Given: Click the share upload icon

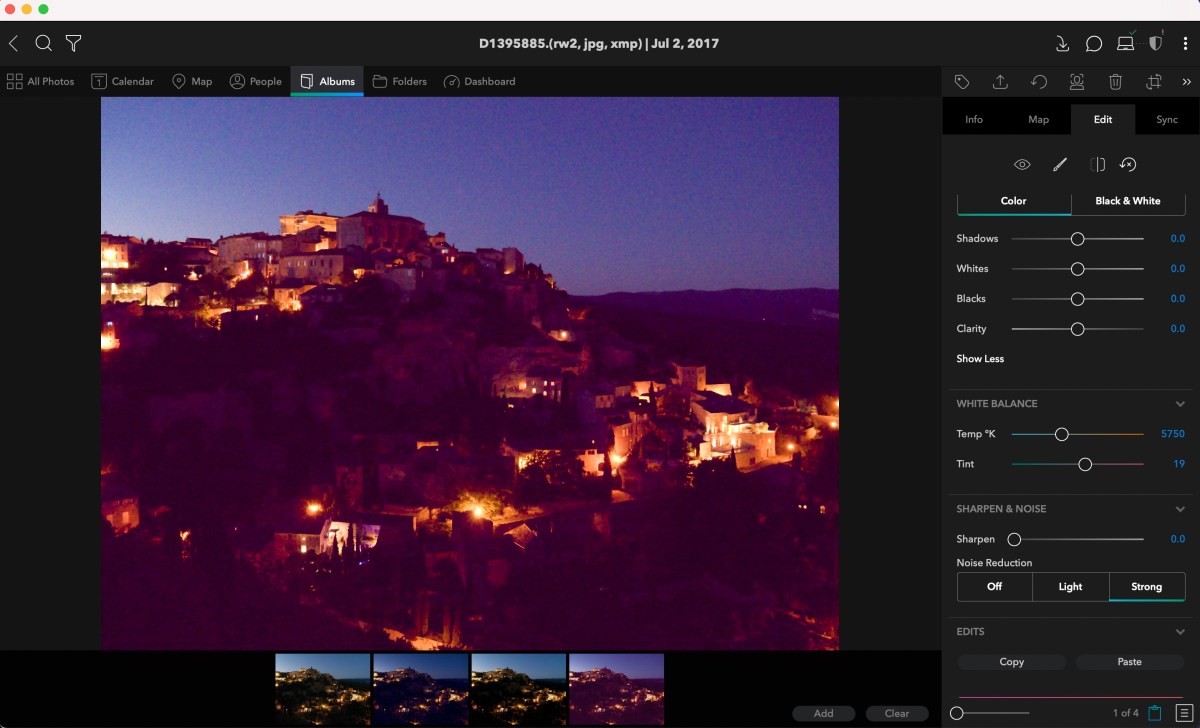Looking at the screenshot, I should [x=1000, y=82].
